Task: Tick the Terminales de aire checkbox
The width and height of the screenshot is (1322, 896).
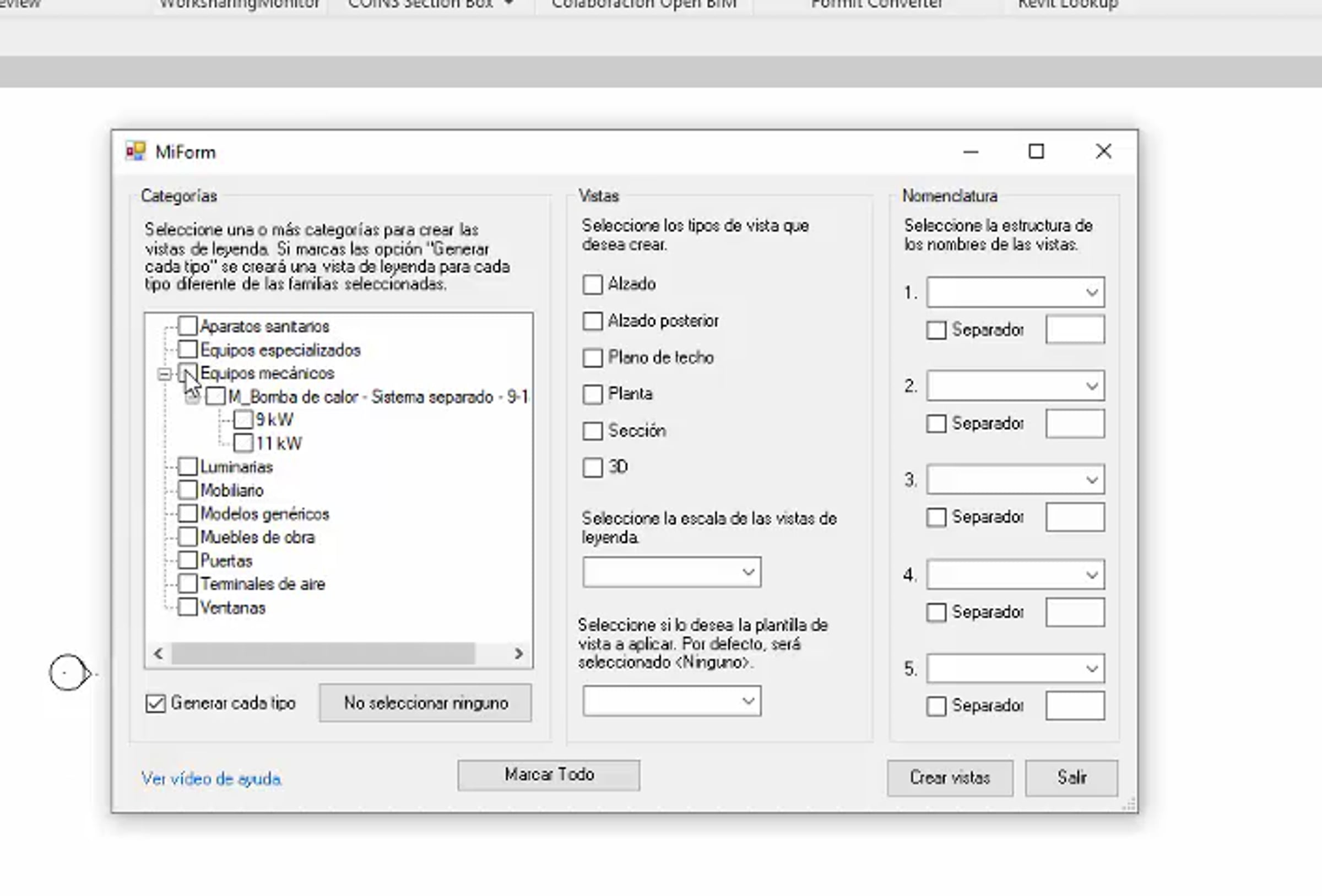Action: coord(188,584)
